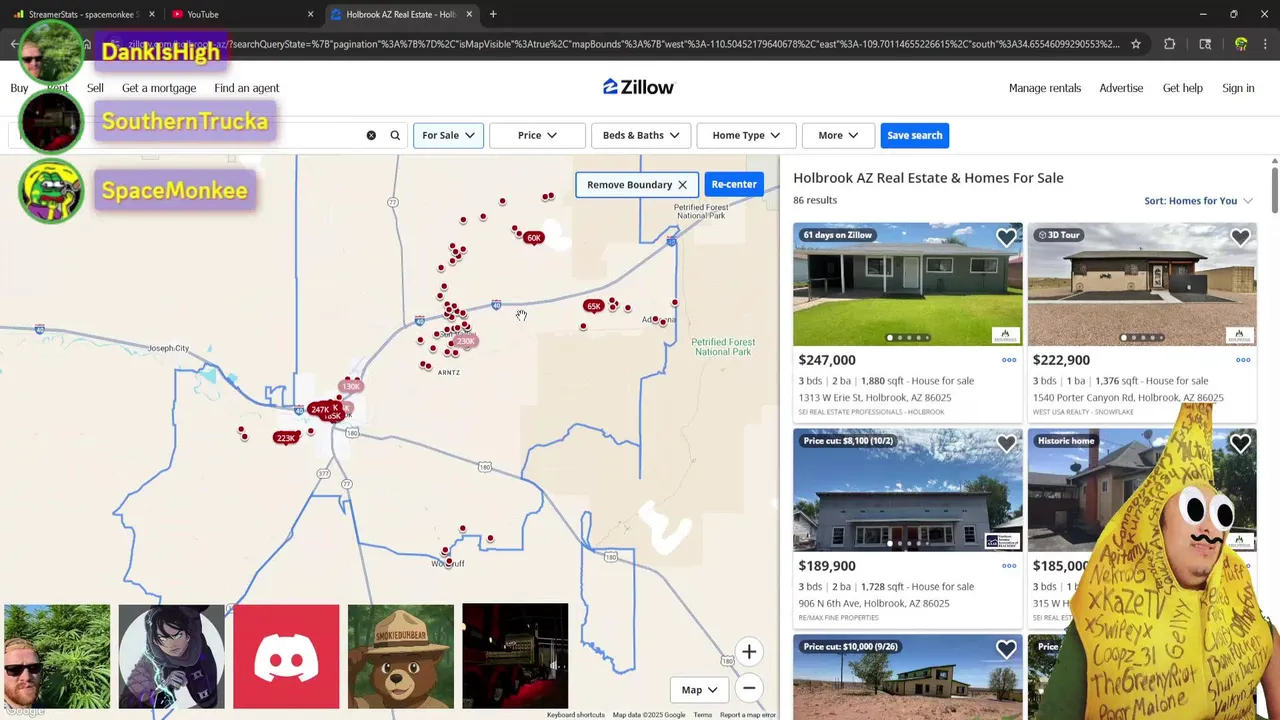Open the Buy menu
The width and height of the screenshot is (1280, 720).
click(x=19, y=88)
